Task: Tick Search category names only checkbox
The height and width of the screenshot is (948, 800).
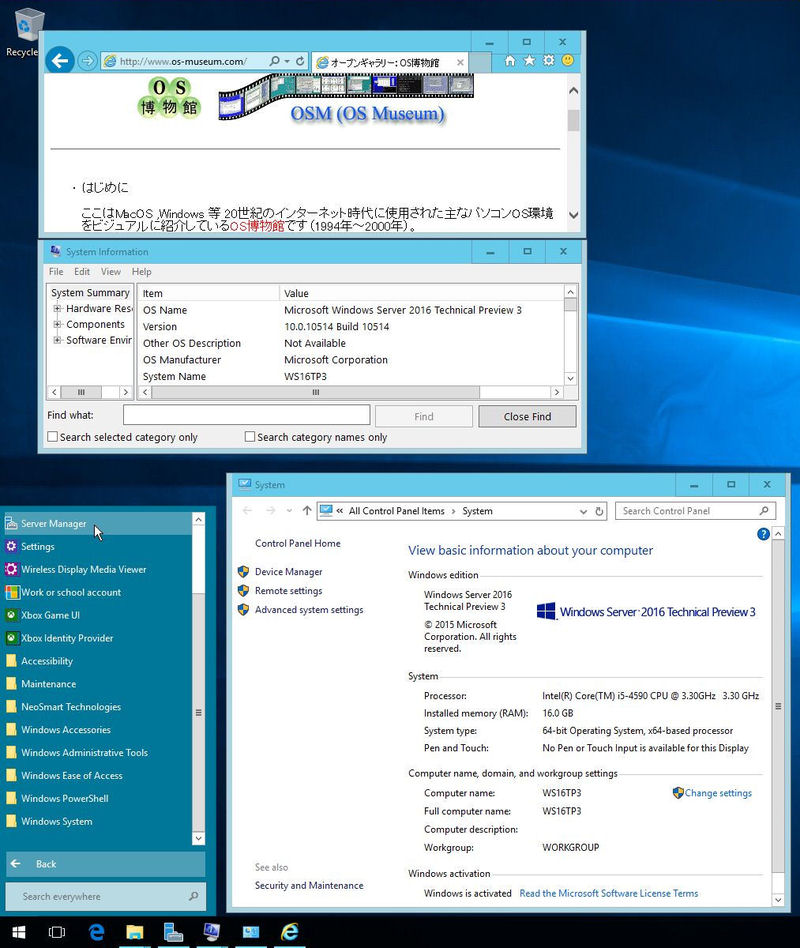Action: pyautogui.click(x=250, y=437)
